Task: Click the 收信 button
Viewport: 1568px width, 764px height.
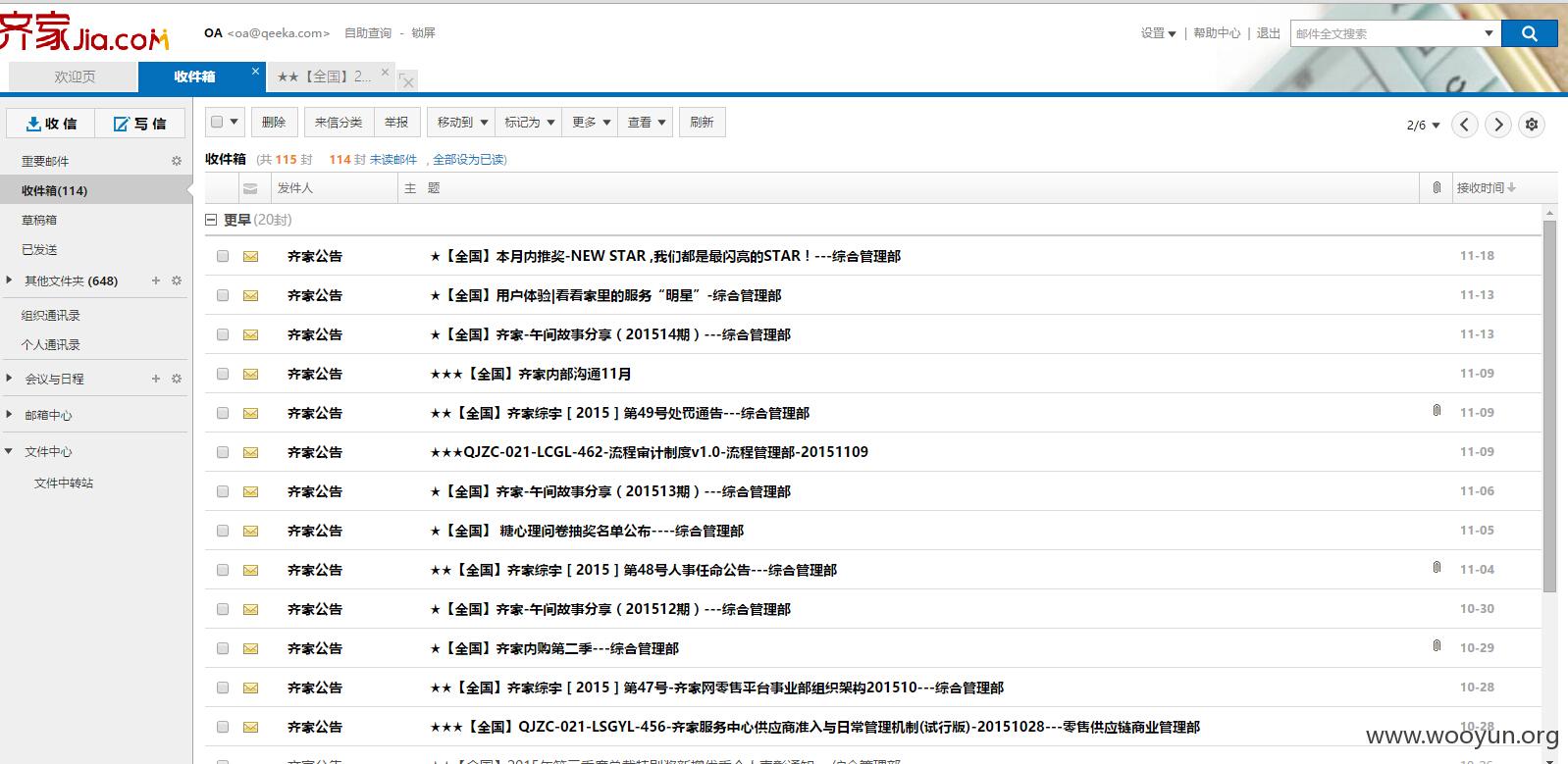Action: pos(50,124)
